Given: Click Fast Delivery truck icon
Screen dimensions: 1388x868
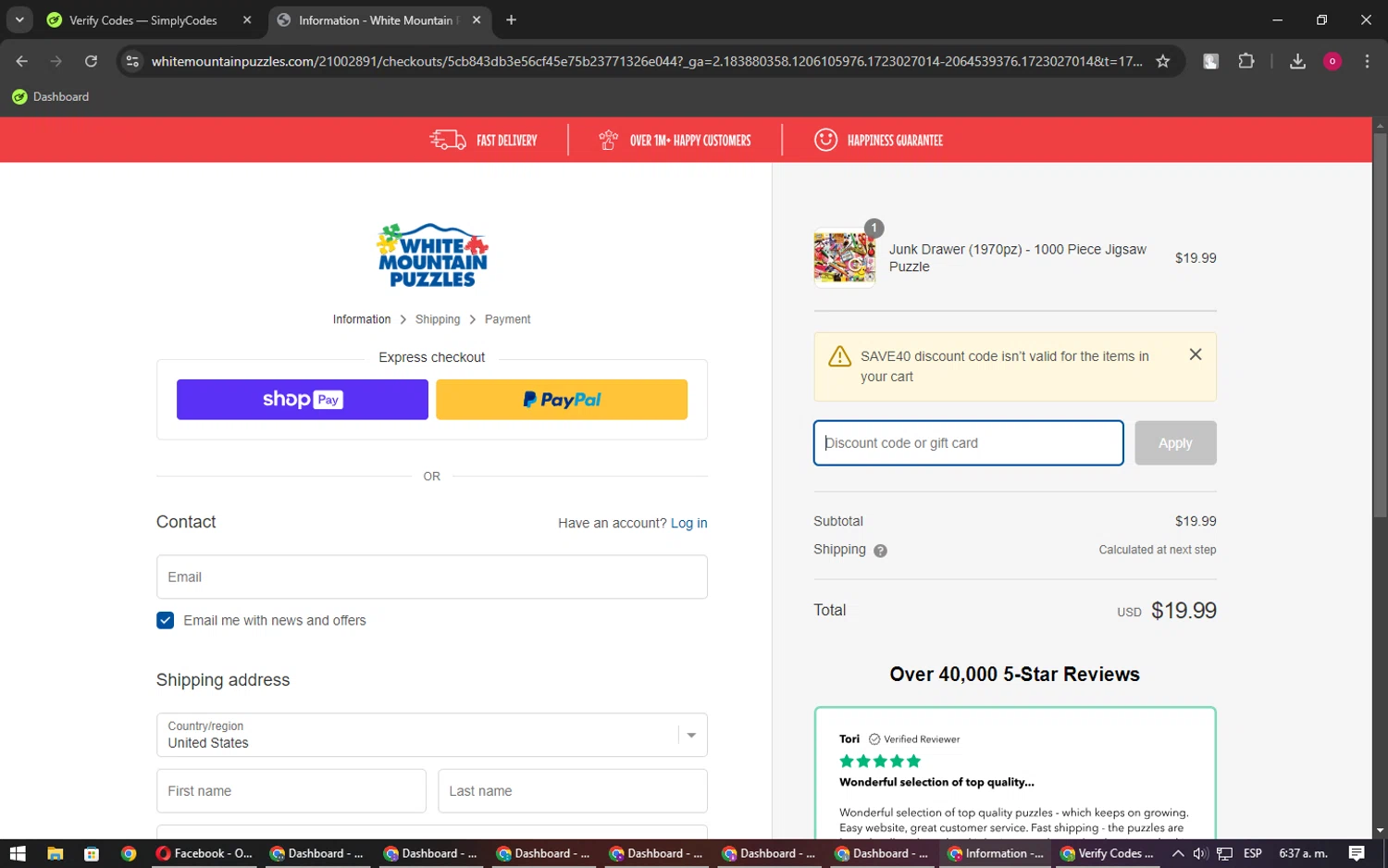Looking at the screenshot, I should point(448,140).
